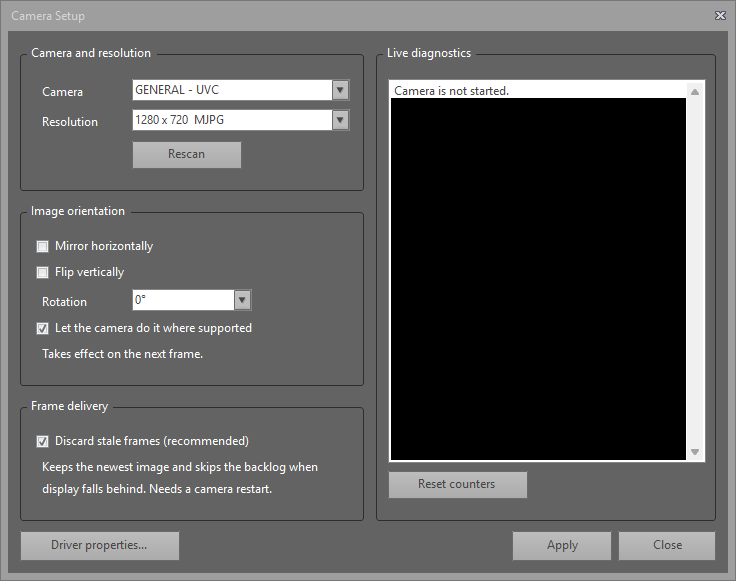
Task: Click the 'Camera Setup' window title
Action: pos(48,16)
